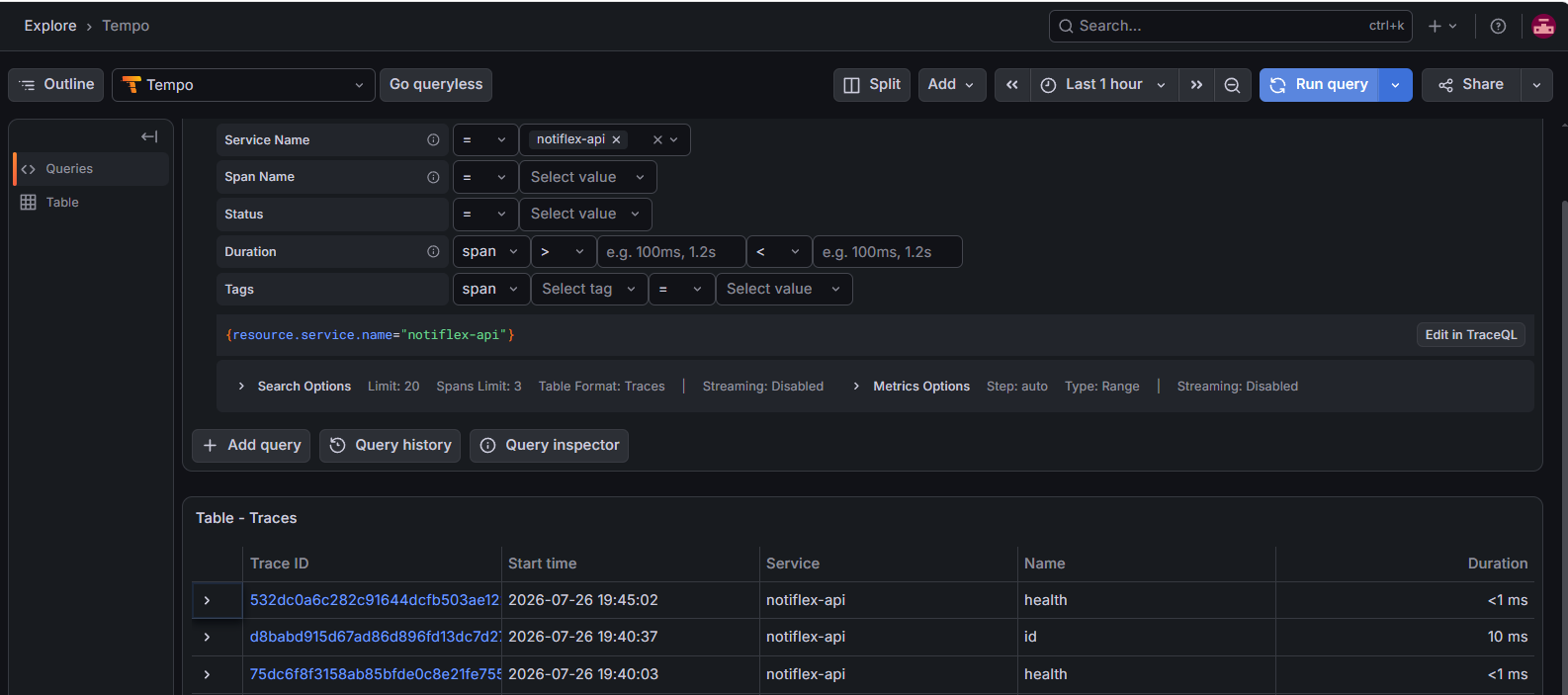Image resolution: width=1568 pixels, height=695 pixels.
Task: Open trace 75dc6f8f3158ab85bfde0c8e21fe75
Action: [x=375, y=675]
